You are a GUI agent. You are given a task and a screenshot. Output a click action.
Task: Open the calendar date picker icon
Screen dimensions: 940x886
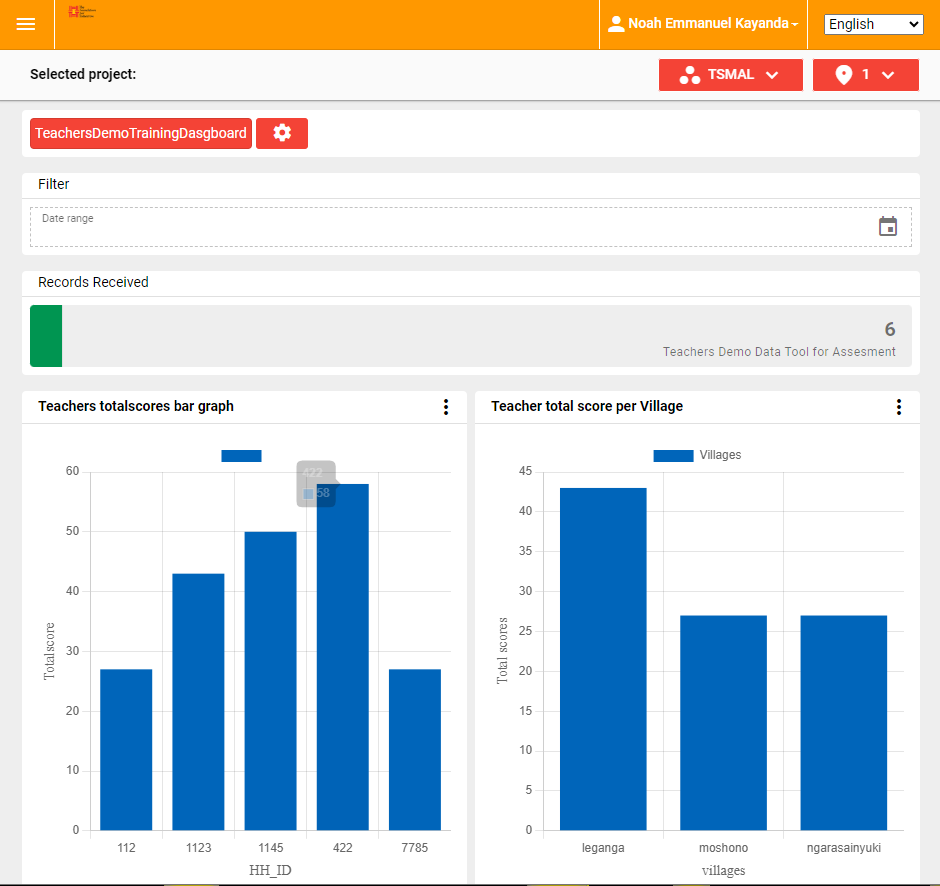887,227
